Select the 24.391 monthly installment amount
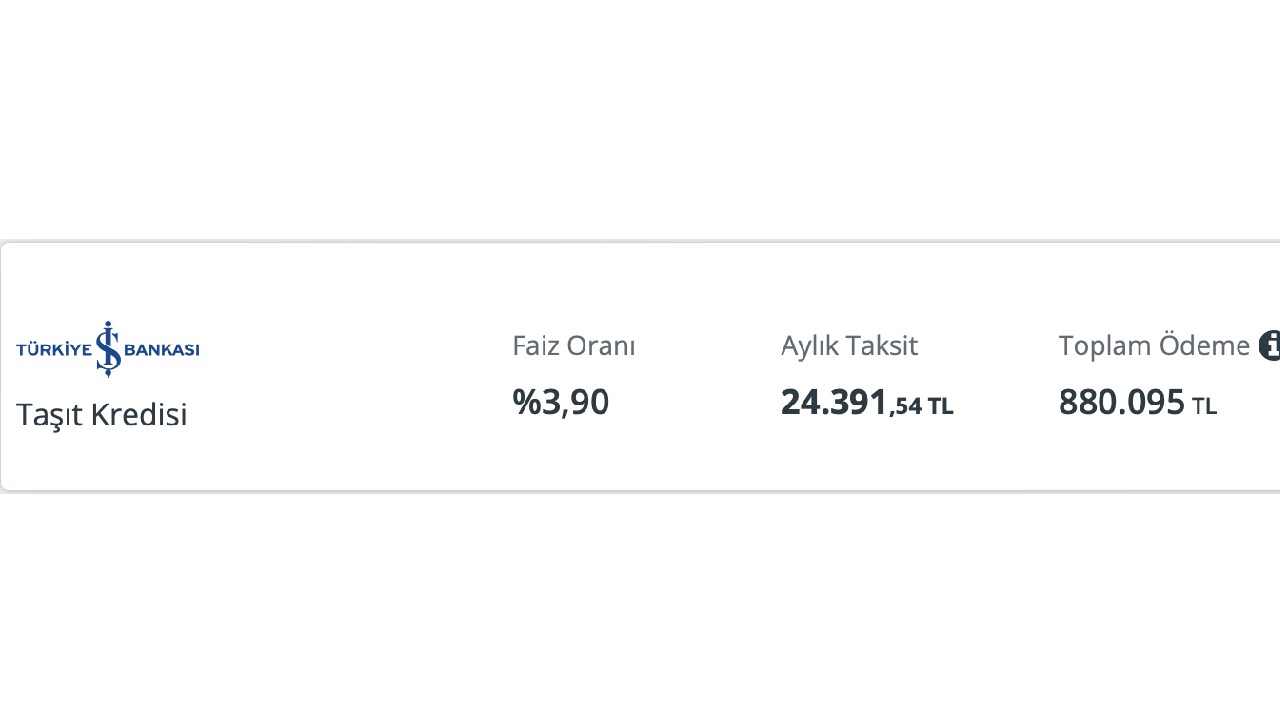Image resolution: width=1280 pixels, height=720 pixels. click(834, 402)
